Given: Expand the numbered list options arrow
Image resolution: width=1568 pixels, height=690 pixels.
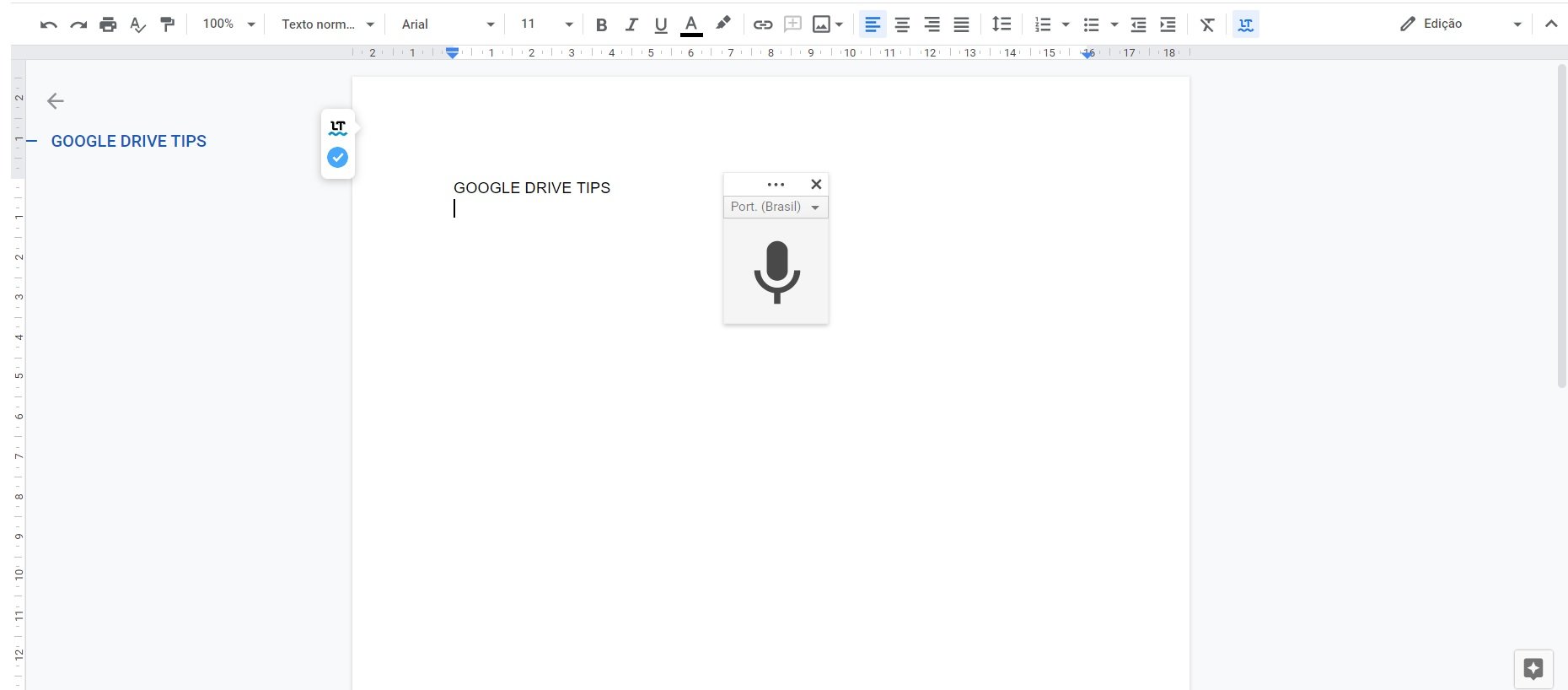Looking at the screenshot, I should click(1066, 24).
